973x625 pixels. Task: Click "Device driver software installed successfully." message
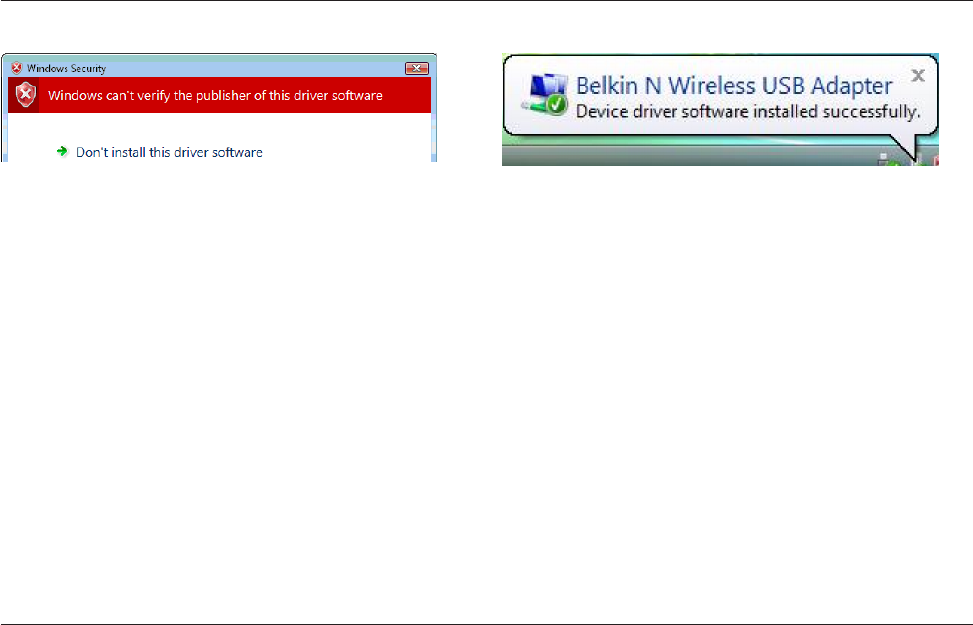coord(748,112)
